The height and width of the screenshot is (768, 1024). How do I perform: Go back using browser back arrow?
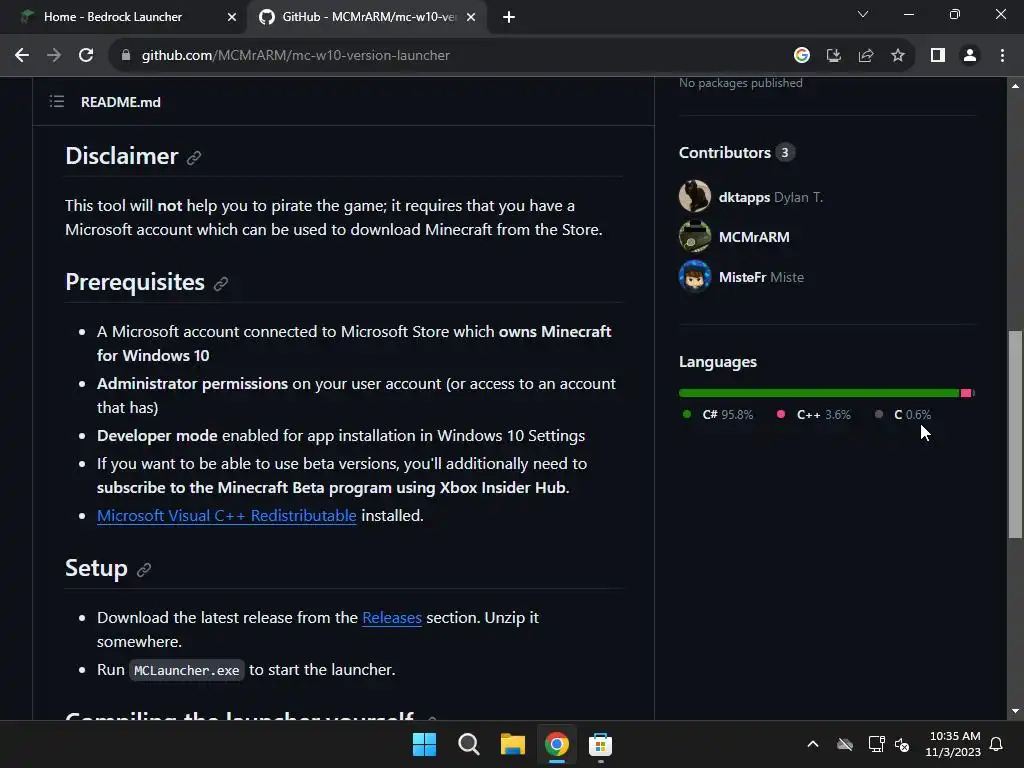(22, 55)
